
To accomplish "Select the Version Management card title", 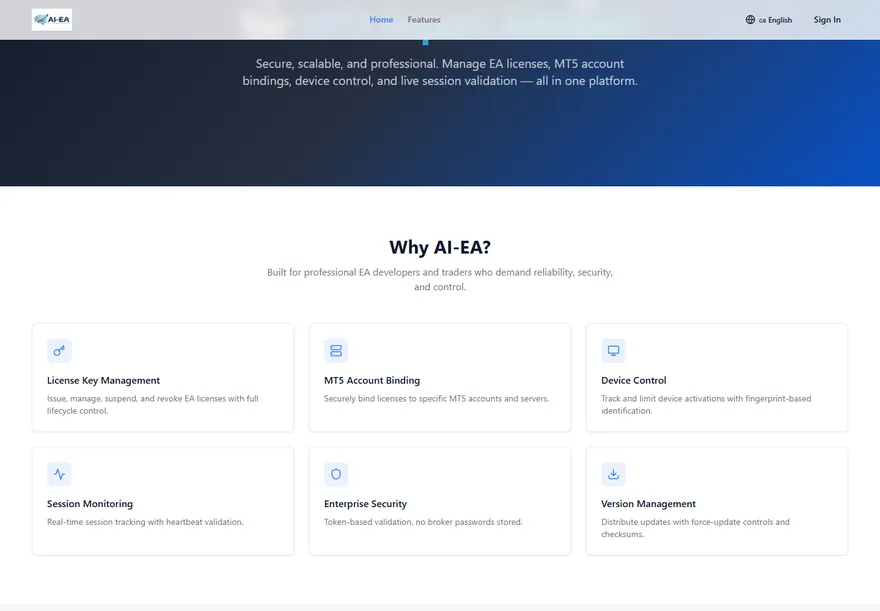I will click(648, 504).
